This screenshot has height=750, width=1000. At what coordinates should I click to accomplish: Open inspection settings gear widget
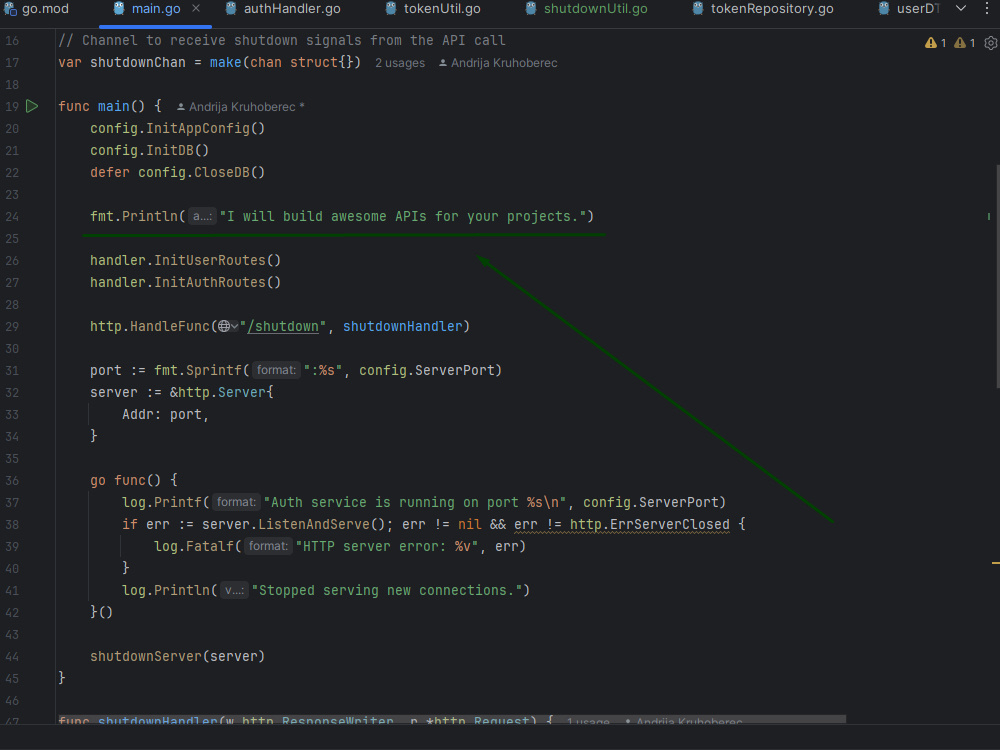click(990, 43)
